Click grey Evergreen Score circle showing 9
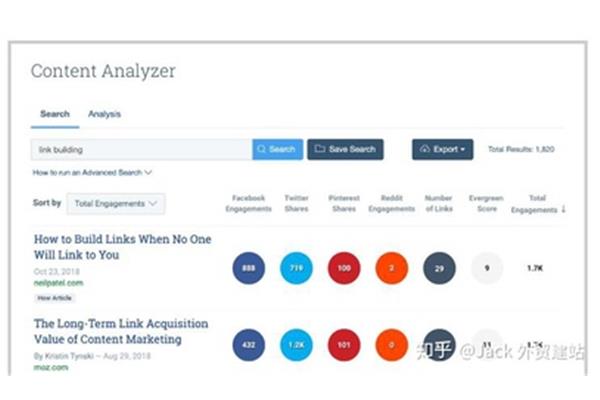 487,268
